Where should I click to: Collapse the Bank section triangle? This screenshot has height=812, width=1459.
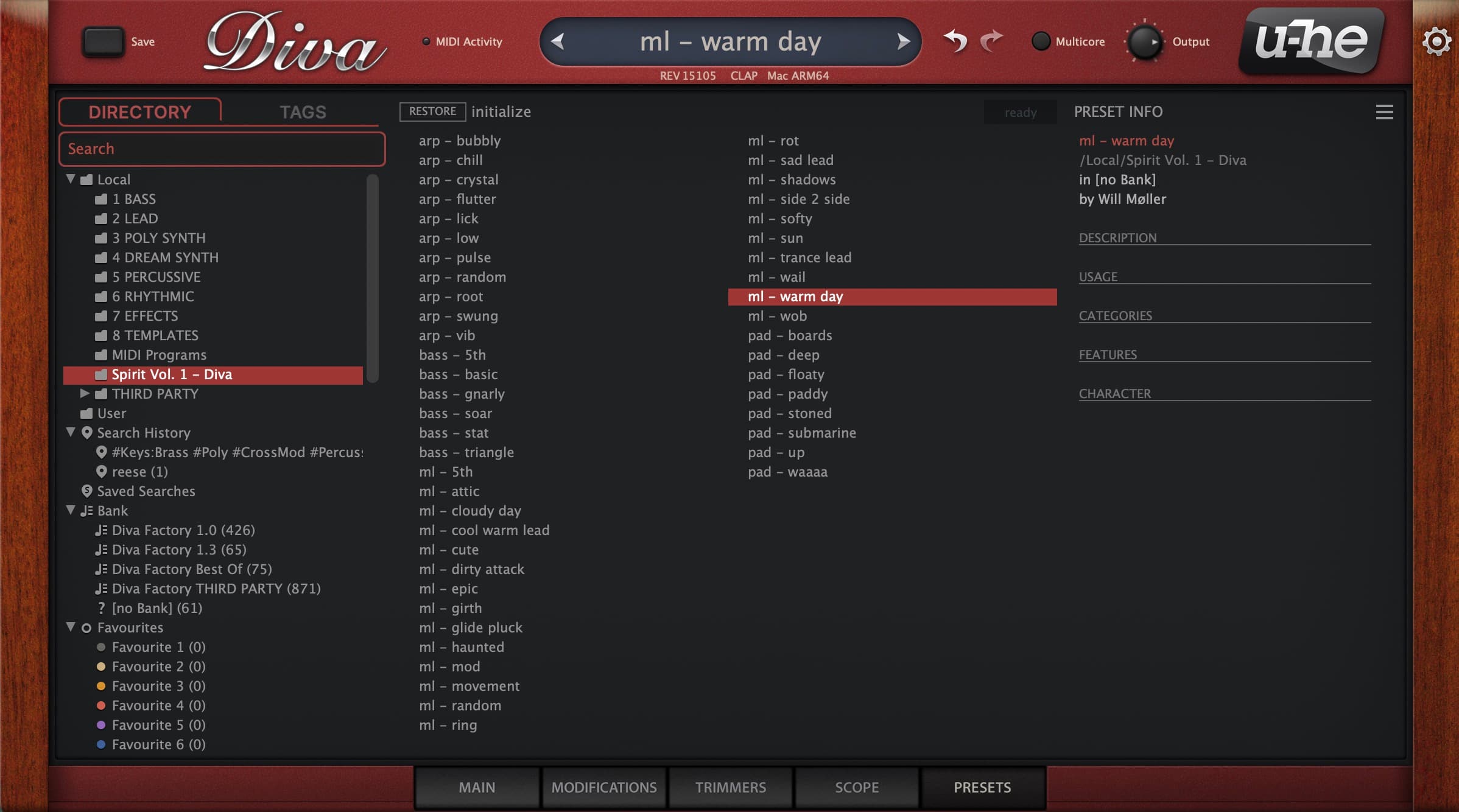pos(71,510)
